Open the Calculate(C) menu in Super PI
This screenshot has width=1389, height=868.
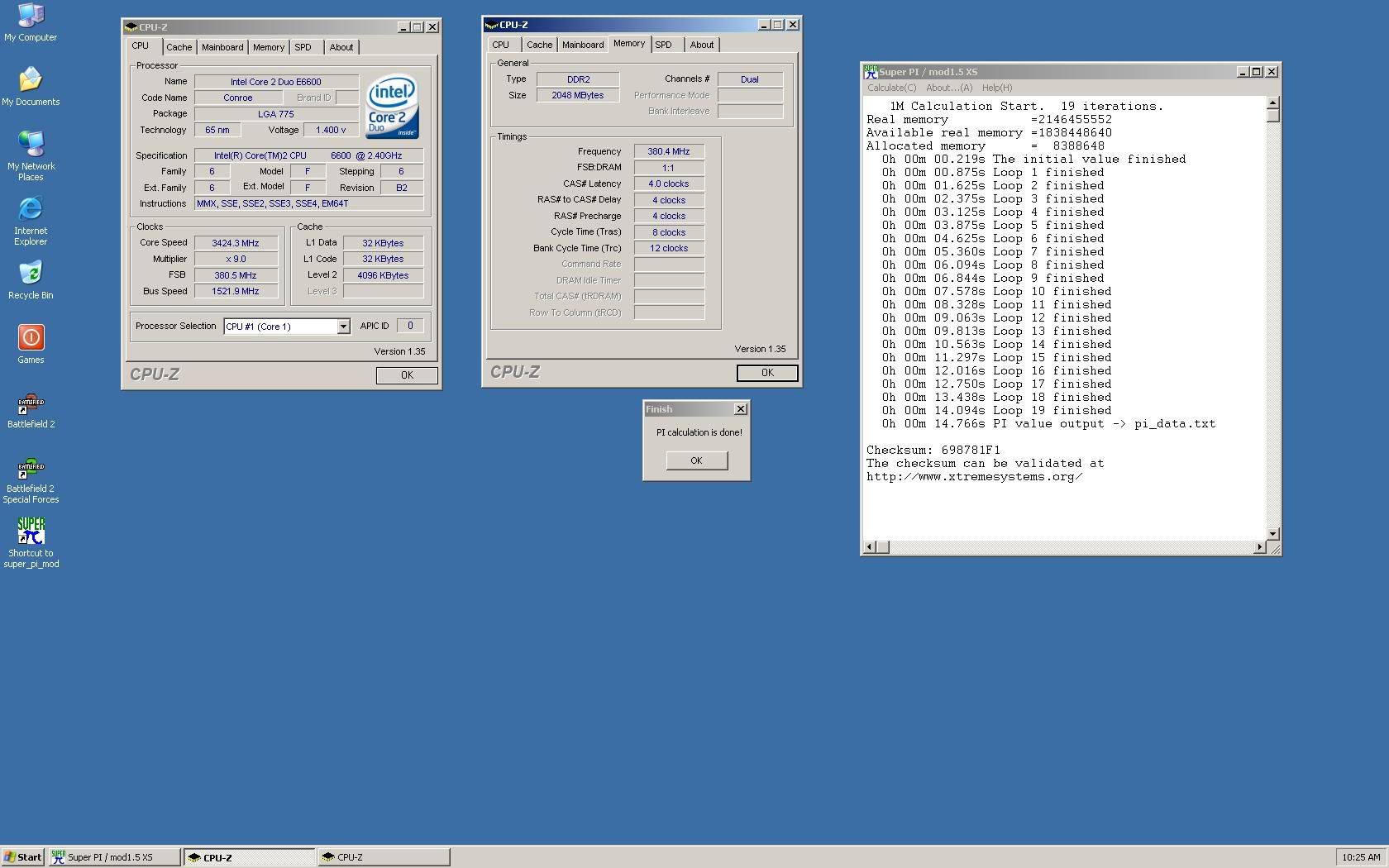pos(891,88)
